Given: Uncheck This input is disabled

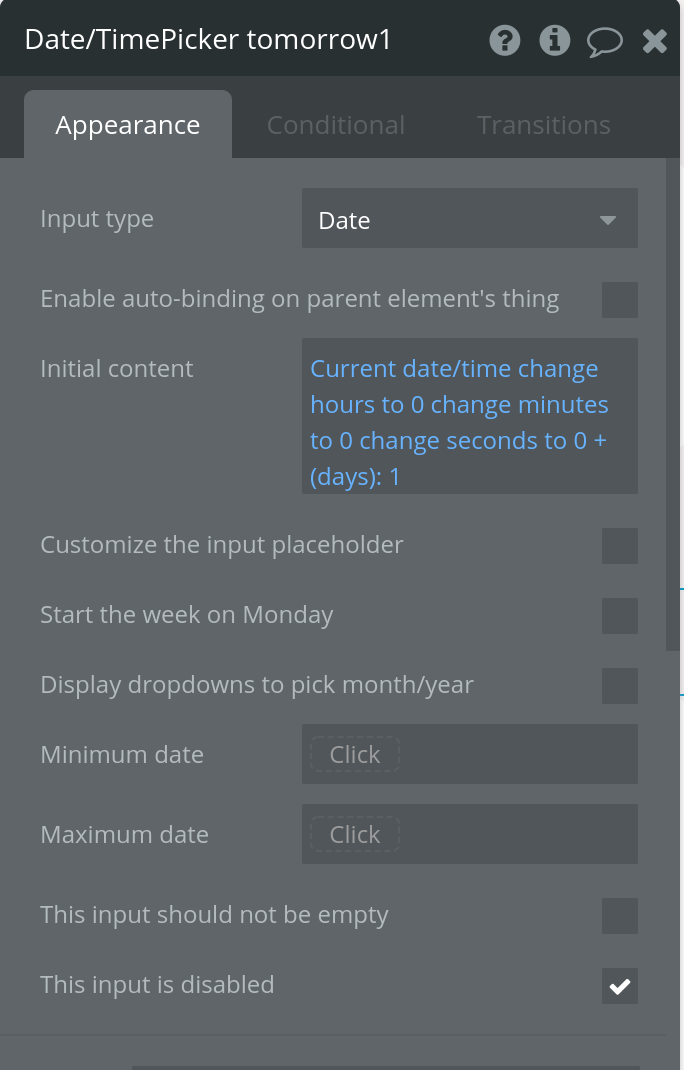Looking at the screenshot, I should pos(620,986).
